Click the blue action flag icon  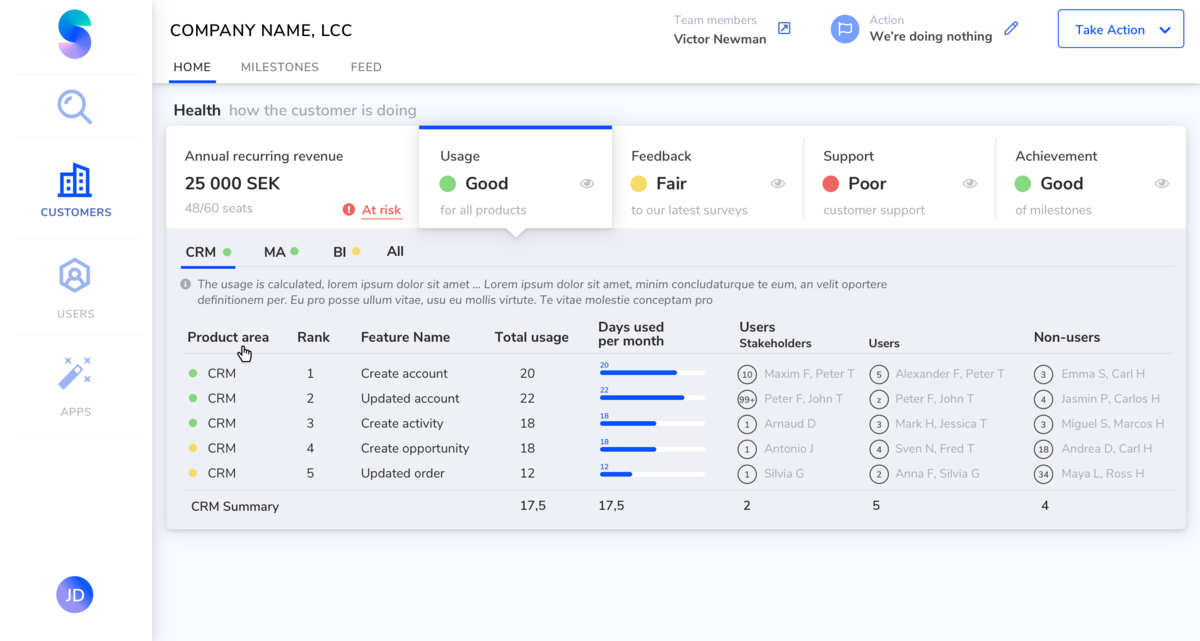[x=845, y=29]
